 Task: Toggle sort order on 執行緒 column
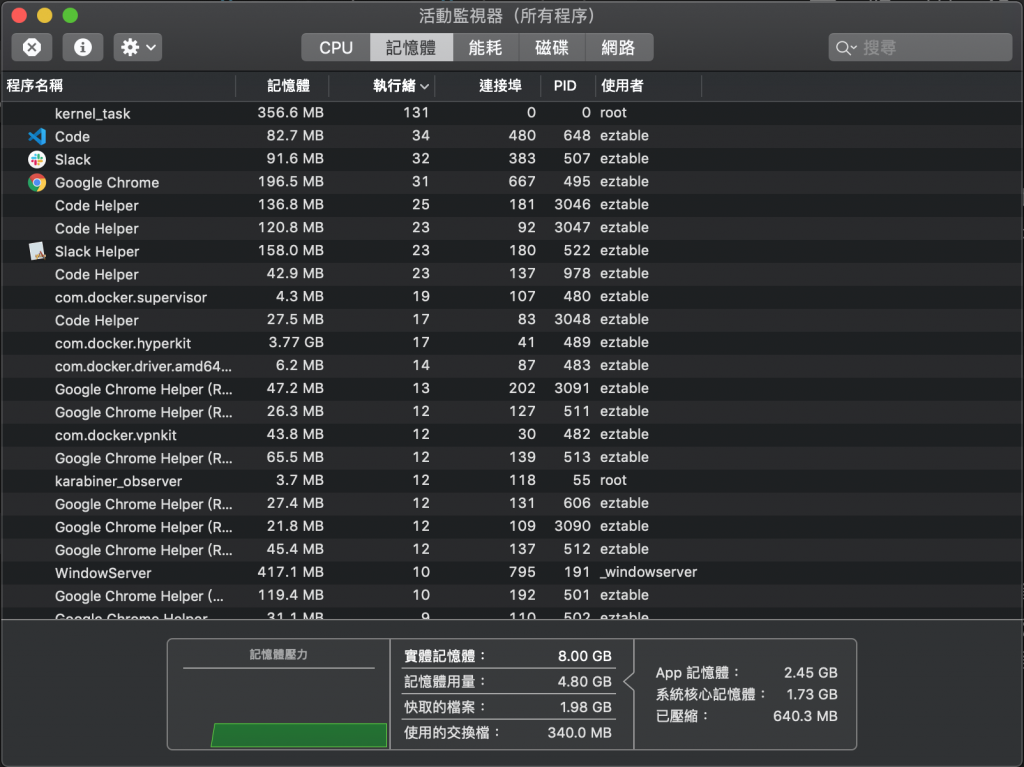(x=382, y=86)
